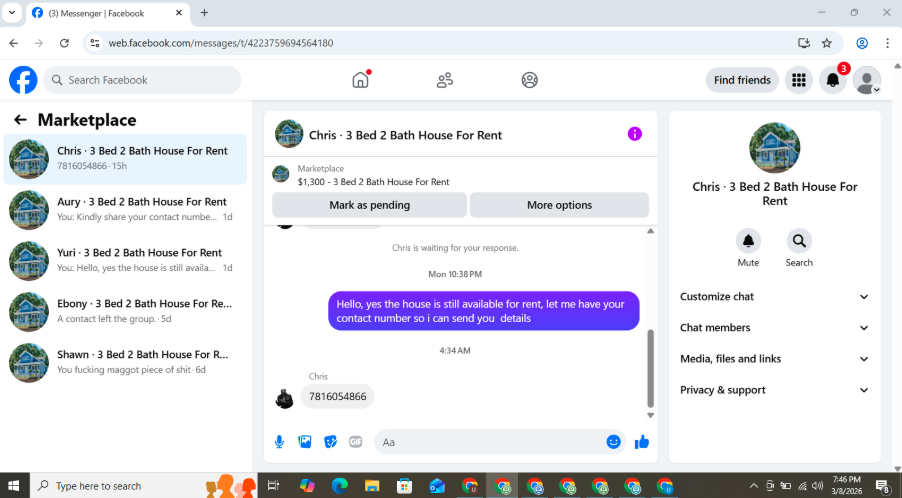
Task: Click the $1,300 Marketplace listing link
Action: [x=373, y=182]
